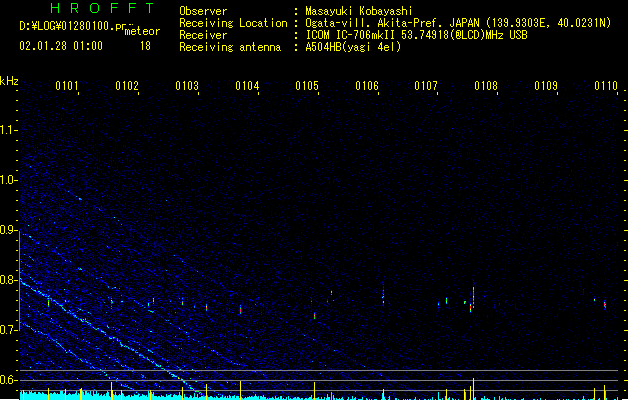Click the 0104 time marker
Viewport: 629px width, 400px height.
pos(247,86)
